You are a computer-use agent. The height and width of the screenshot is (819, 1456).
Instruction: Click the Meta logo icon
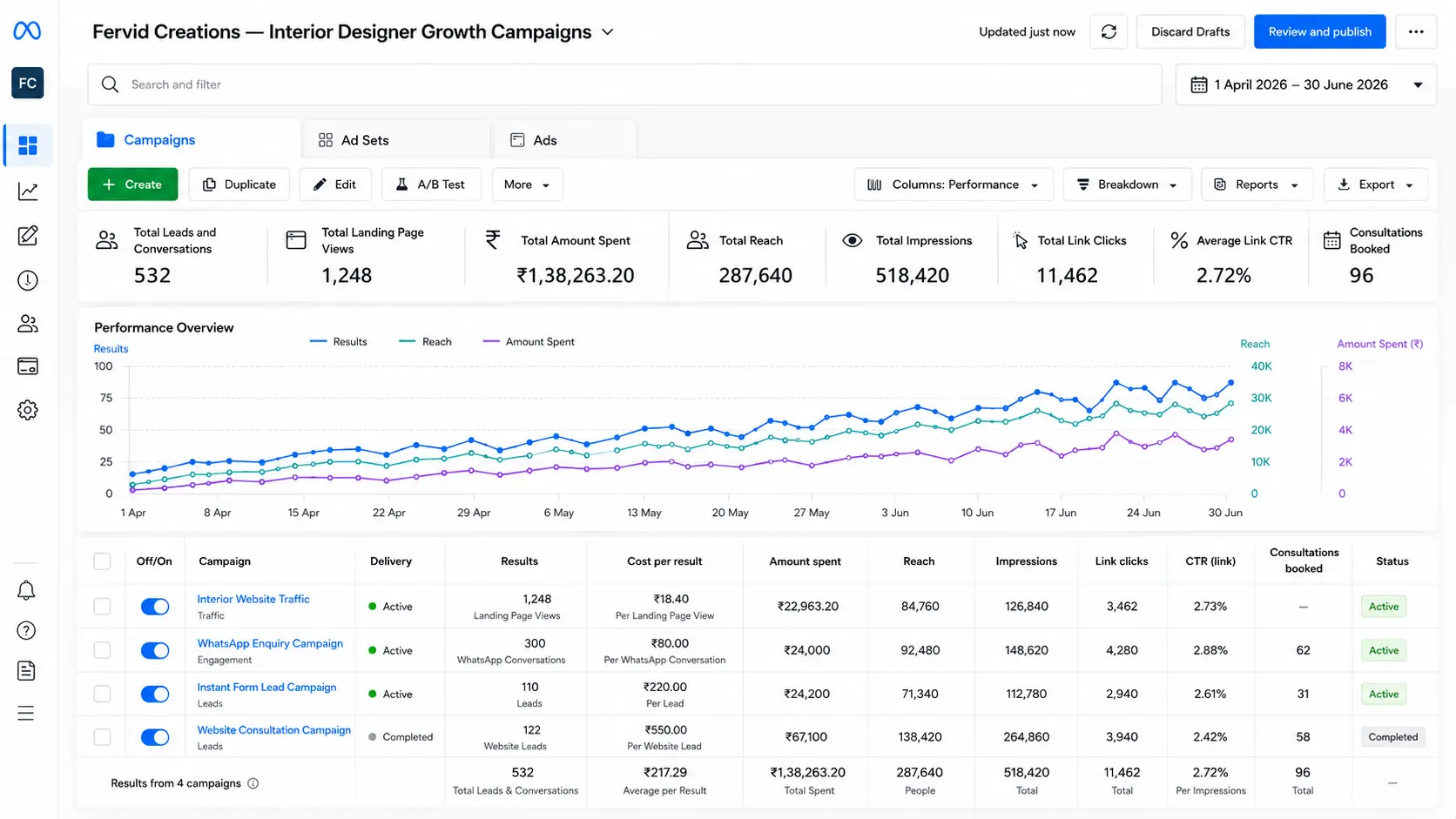[x=27, y=31]
